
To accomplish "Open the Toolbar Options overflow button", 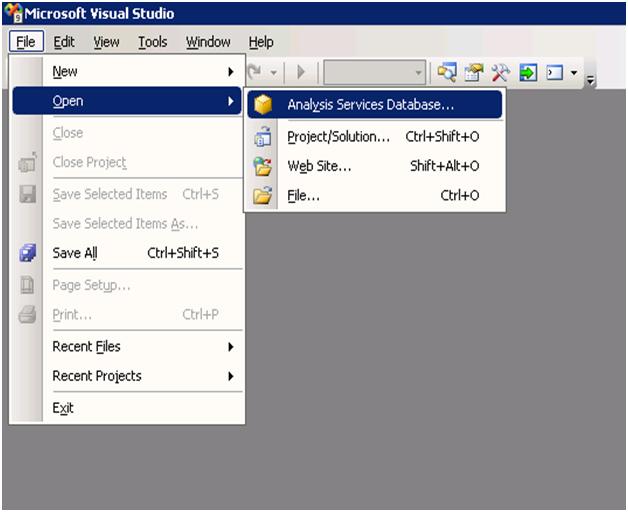I will tap(590, 80).
